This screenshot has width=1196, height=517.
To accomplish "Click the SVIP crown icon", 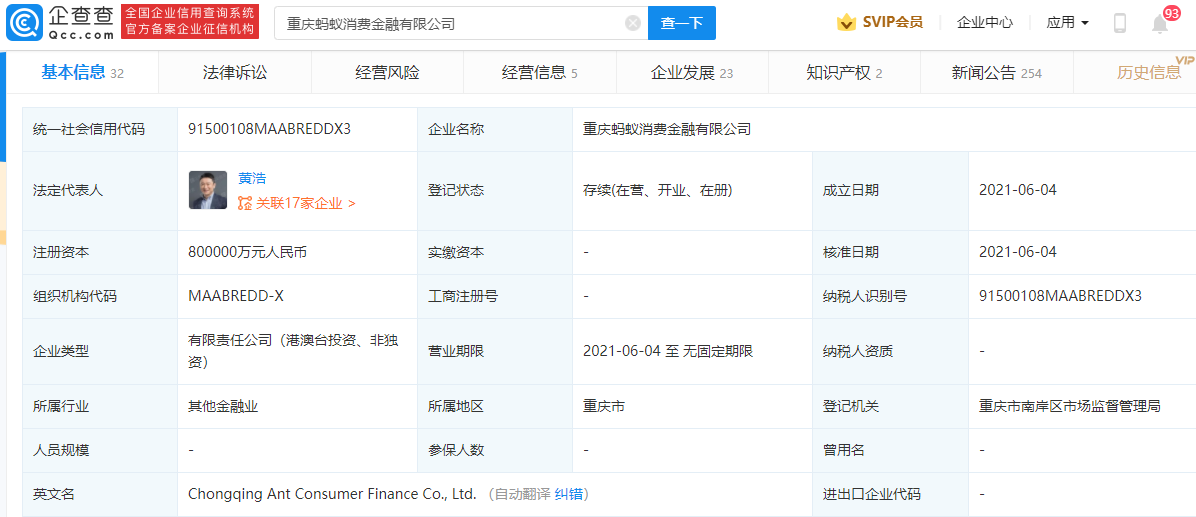I will click(846, 23).
